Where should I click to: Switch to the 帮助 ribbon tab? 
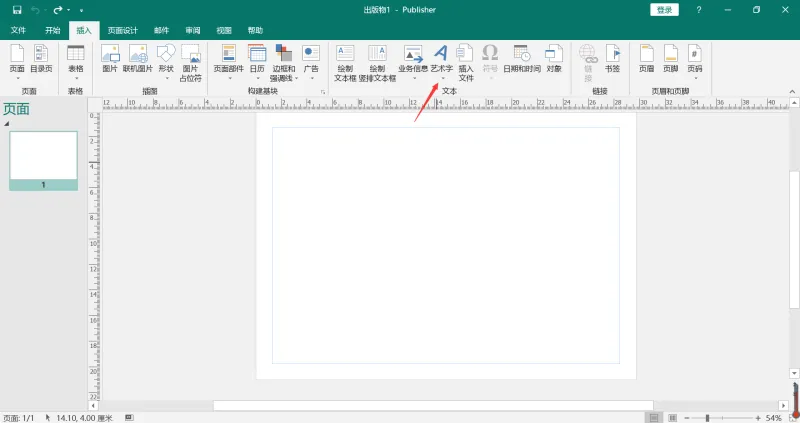click(x=255, y=30)
